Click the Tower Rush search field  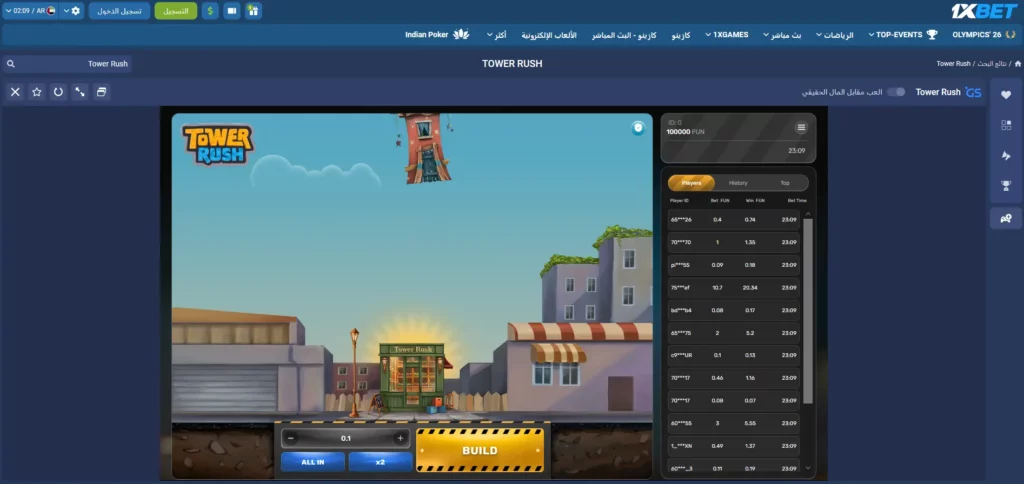[68, 63]
